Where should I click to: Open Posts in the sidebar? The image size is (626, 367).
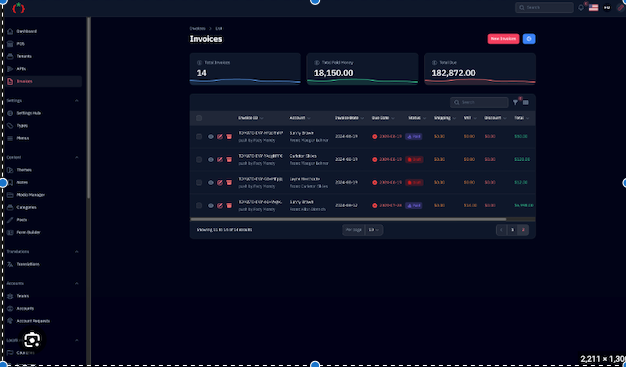(x=22, y=220)
